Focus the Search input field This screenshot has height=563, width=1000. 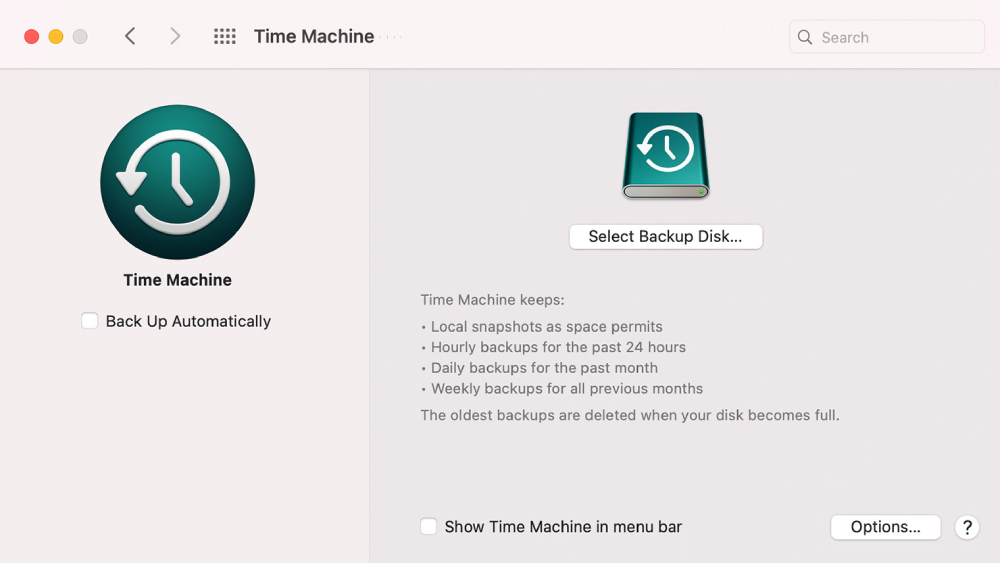895,38
